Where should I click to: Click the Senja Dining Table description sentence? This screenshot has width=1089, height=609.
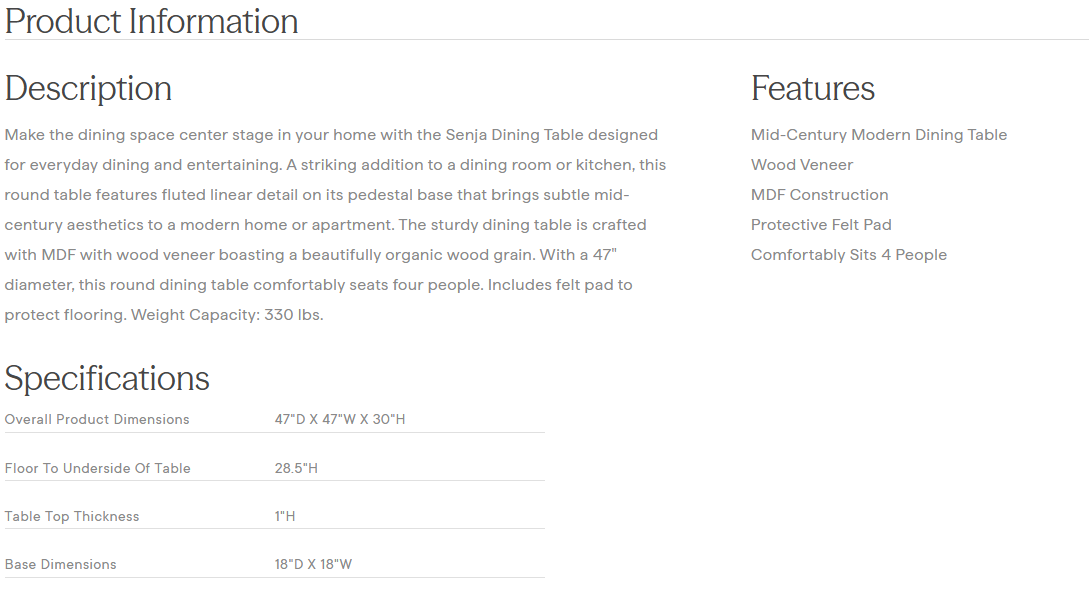330,135
